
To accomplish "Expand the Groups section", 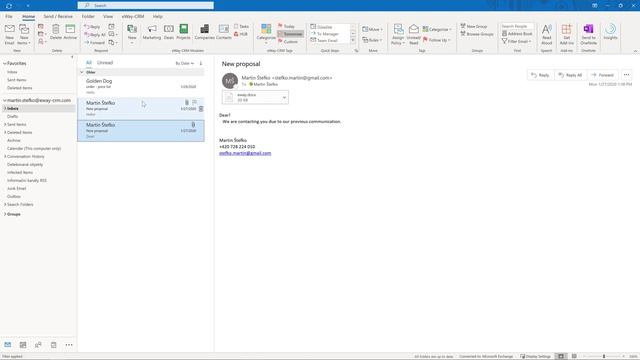I will point(5,214).
